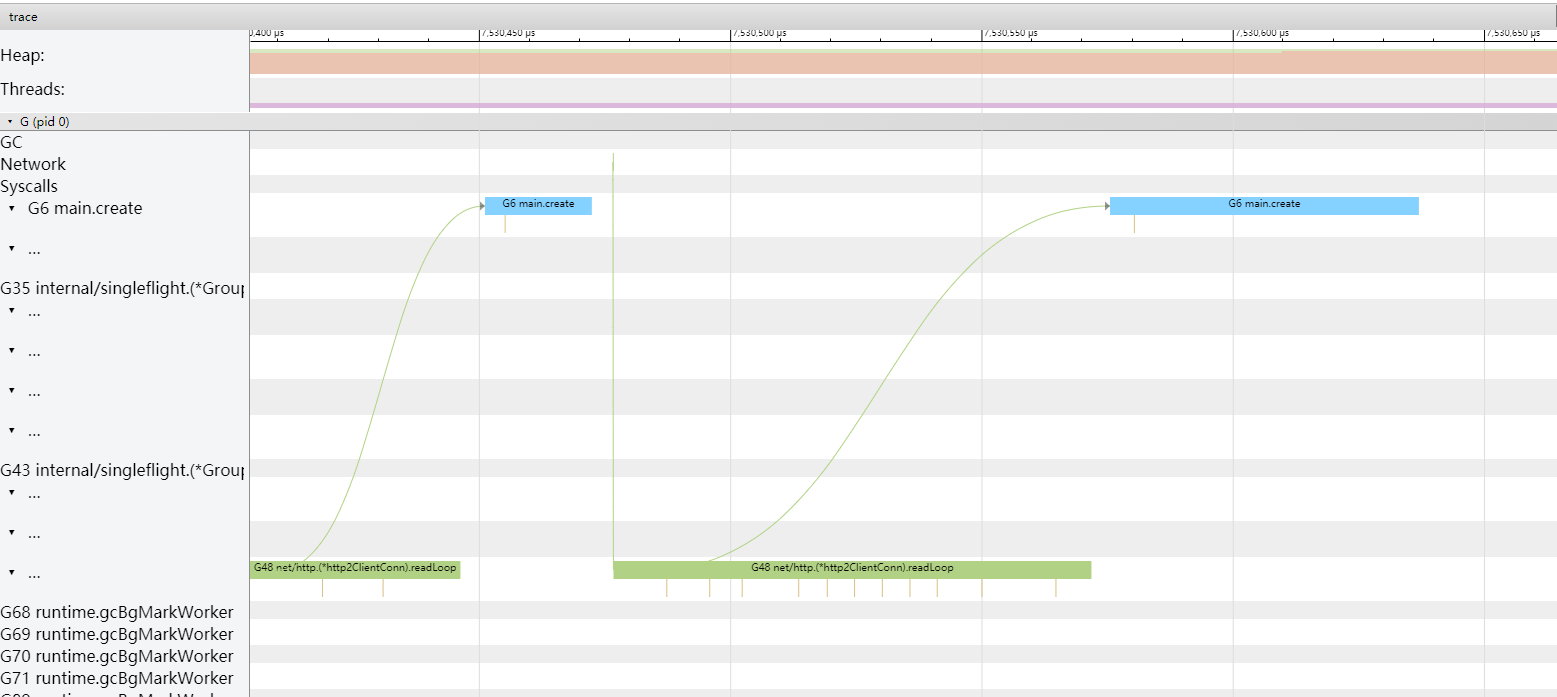This screenshot has height=697, width=1557.
Task: Collapse the G6 main.create track
Action: click(x=11, y=208)
